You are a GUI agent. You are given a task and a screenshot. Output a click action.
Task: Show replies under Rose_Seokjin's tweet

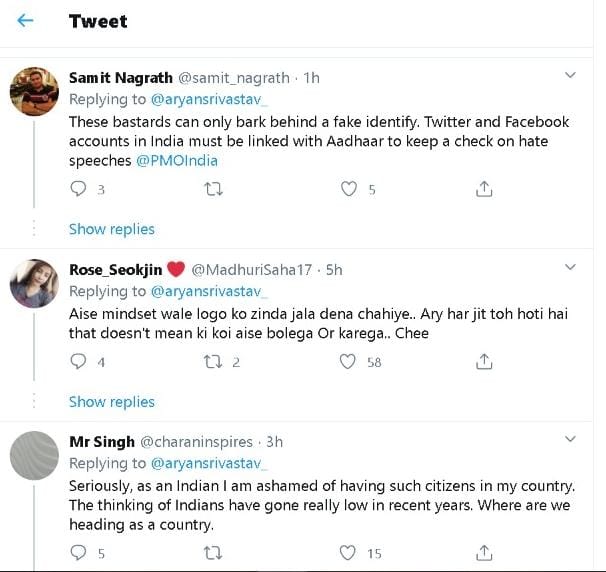click(x=111, y=401)
